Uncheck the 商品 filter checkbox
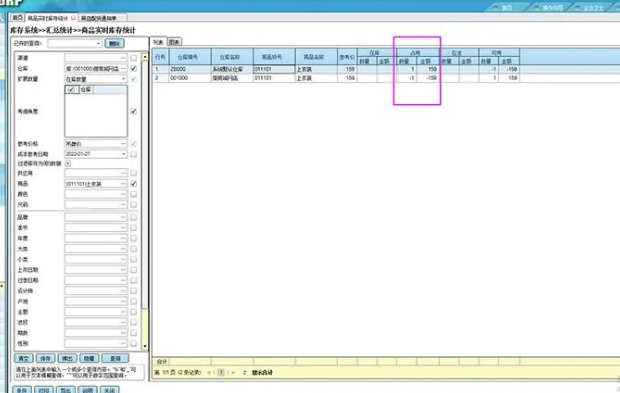The height and width of the screenshot is (393, 620). tap(134, 184)
